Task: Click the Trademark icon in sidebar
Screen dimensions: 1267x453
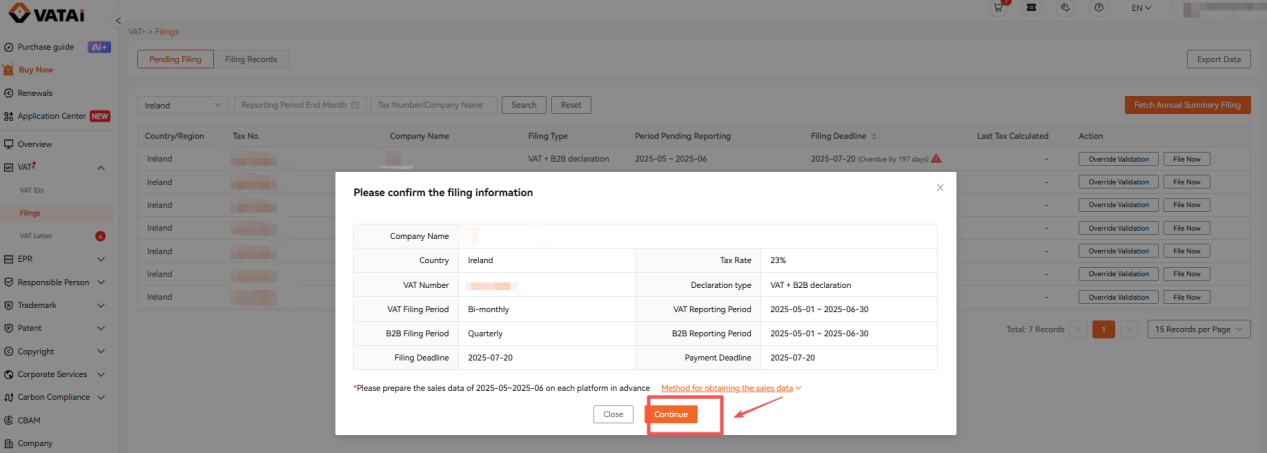Action: tap(9, 305)
